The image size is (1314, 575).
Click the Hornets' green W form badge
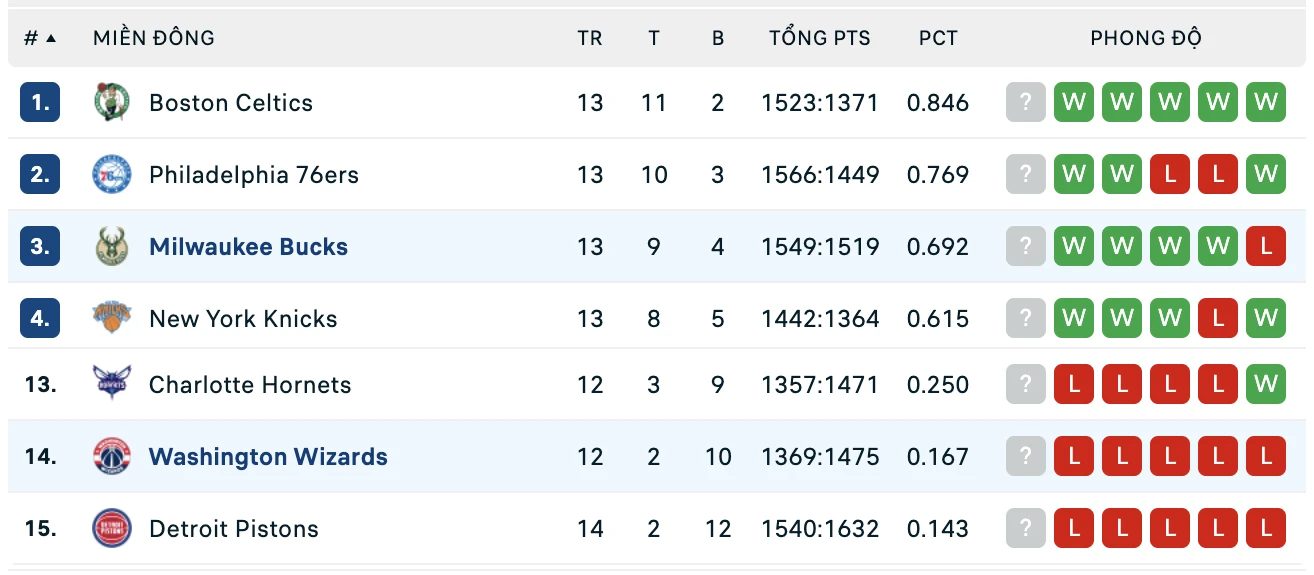point(1266,384)
